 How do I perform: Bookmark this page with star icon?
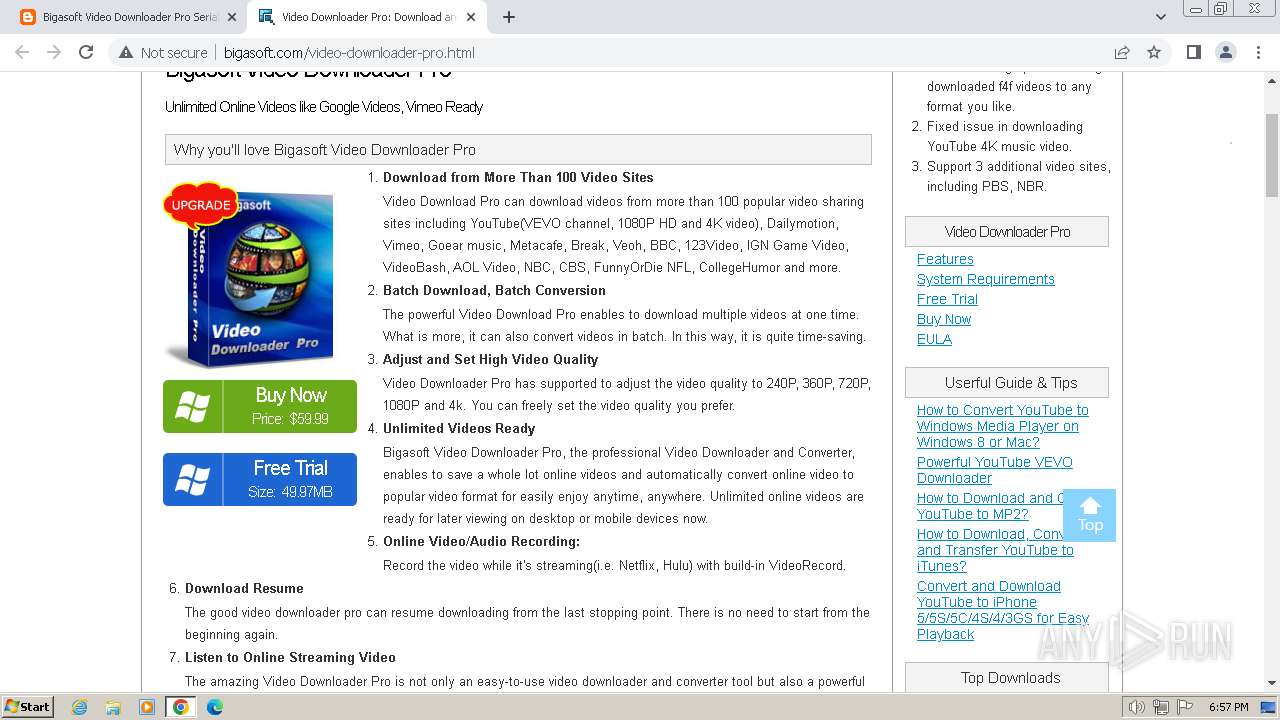[1154, 52]
